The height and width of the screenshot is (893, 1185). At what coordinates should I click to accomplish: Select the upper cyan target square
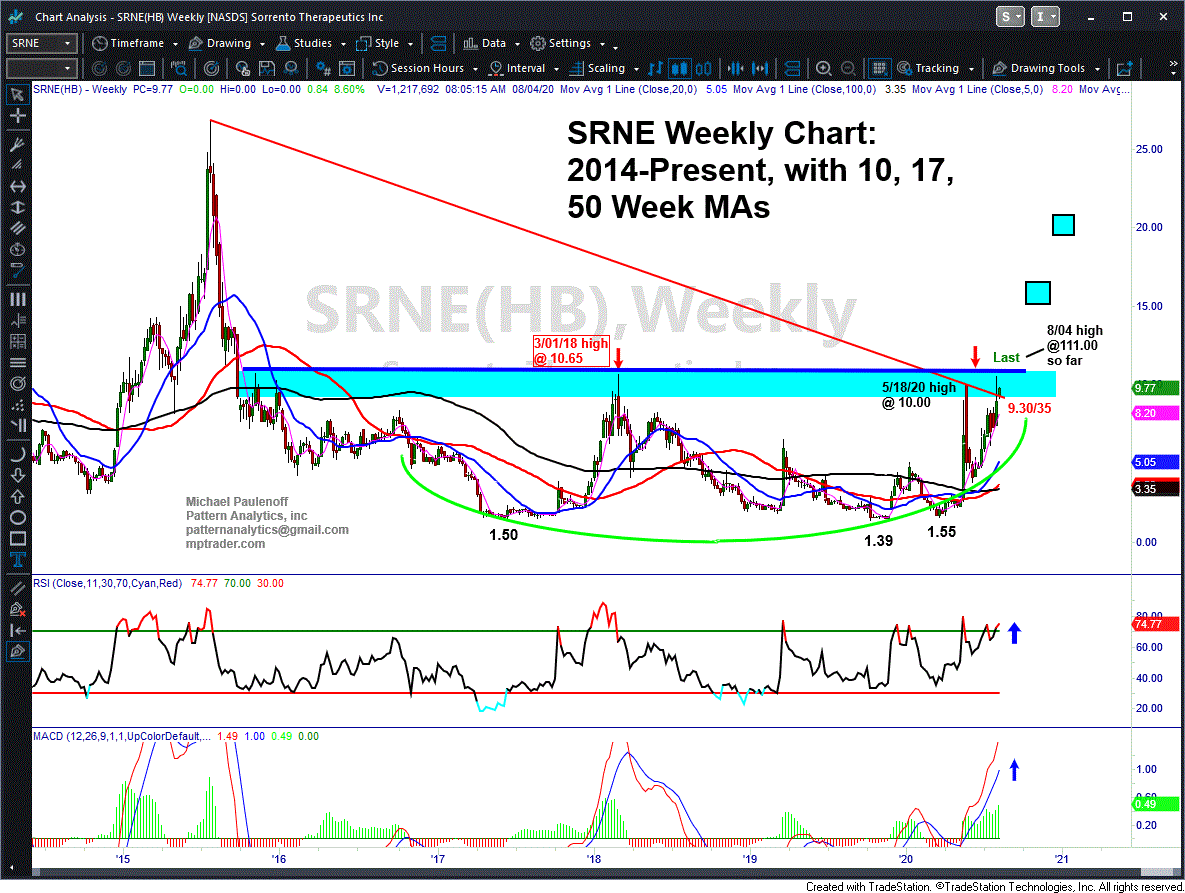tap(1063, 225)
